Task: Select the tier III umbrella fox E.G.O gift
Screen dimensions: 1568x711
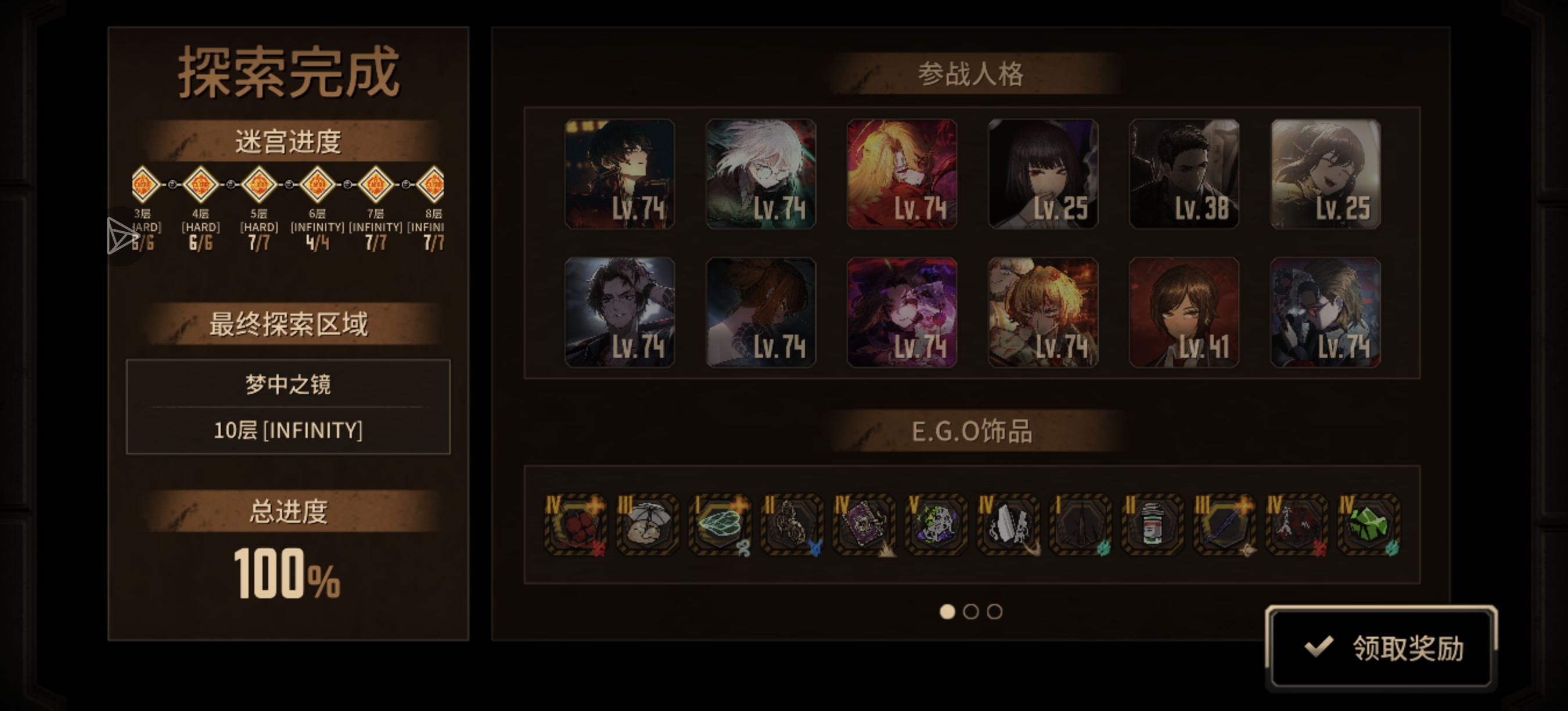Action: [647, 524]
